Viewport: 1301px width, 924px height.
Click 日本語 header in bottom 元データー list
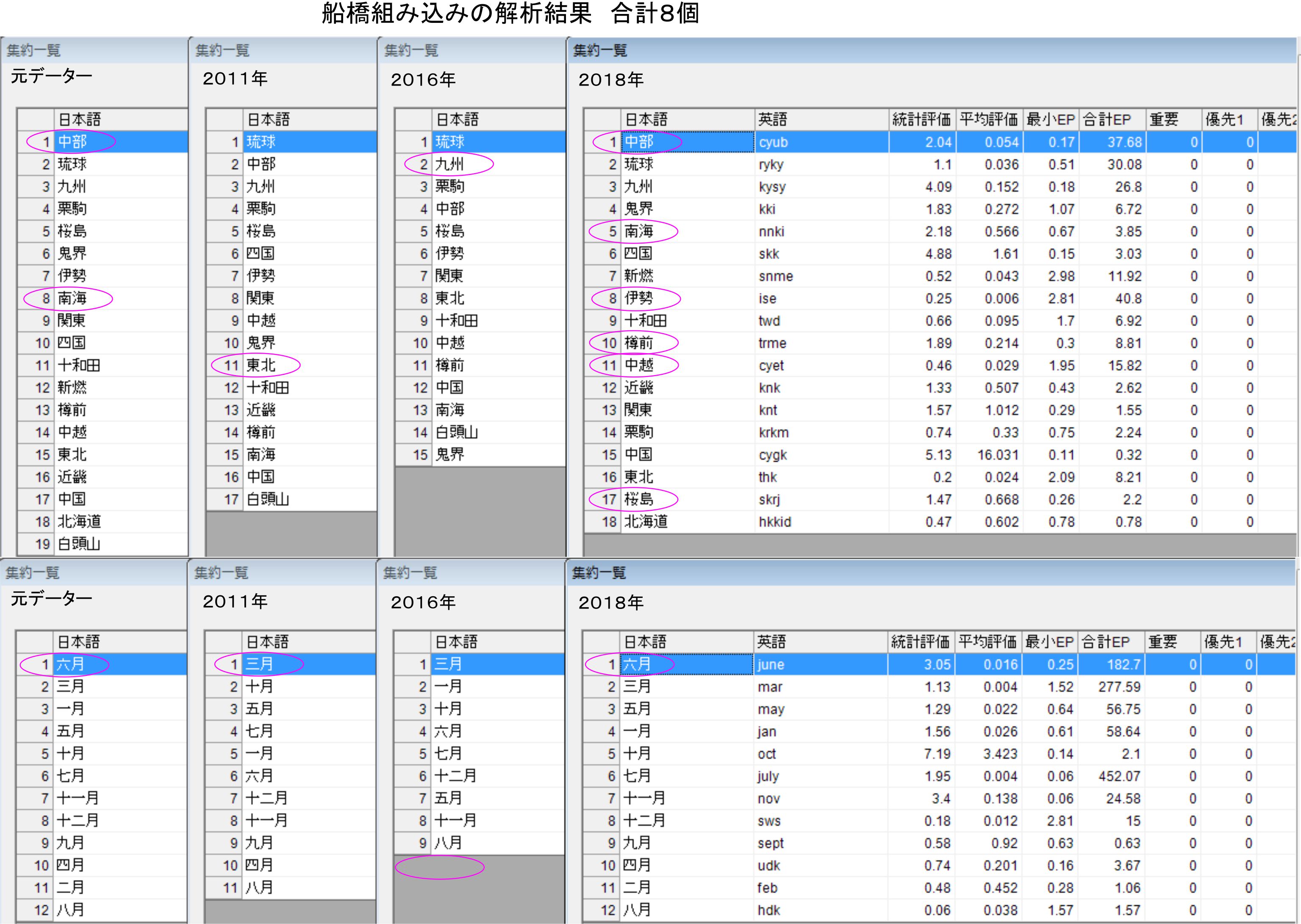tap(78, 642)
